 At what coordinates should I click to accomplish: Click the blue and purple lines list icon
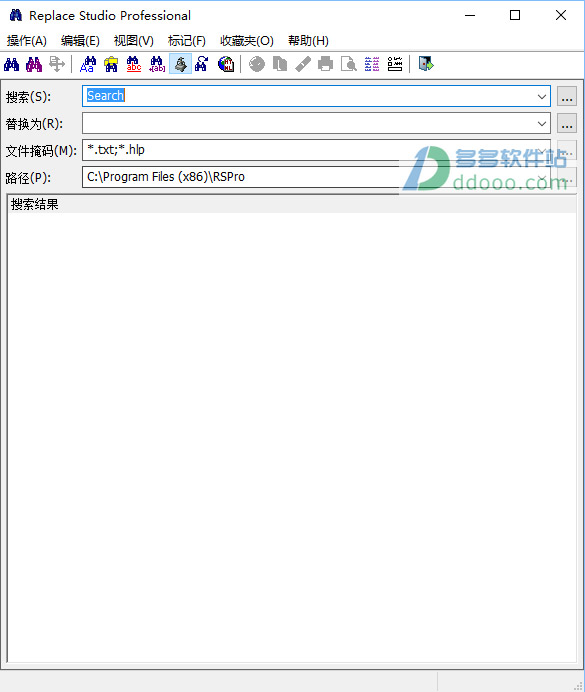tap(372, 64)
